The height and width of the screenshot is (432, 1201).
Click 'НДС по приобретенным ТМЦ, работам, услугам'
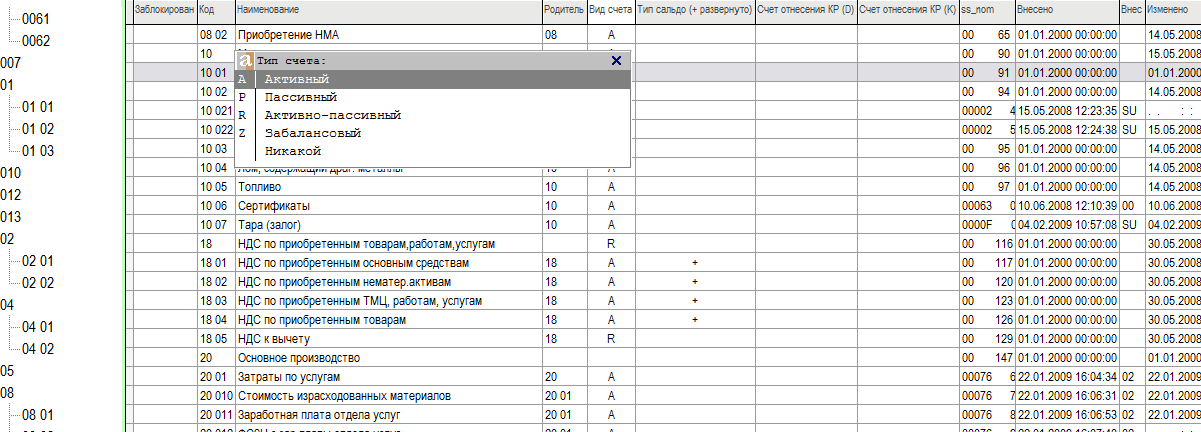point(388,301)
